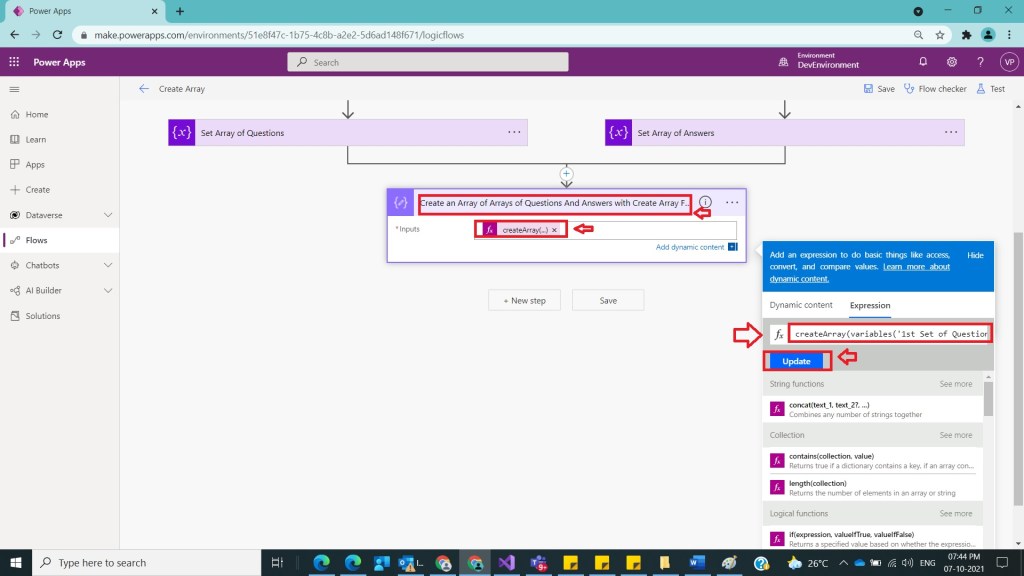Open ellipsis menu on Set Array of Questions
This screenshot has width=1024, height=576.
514,132
